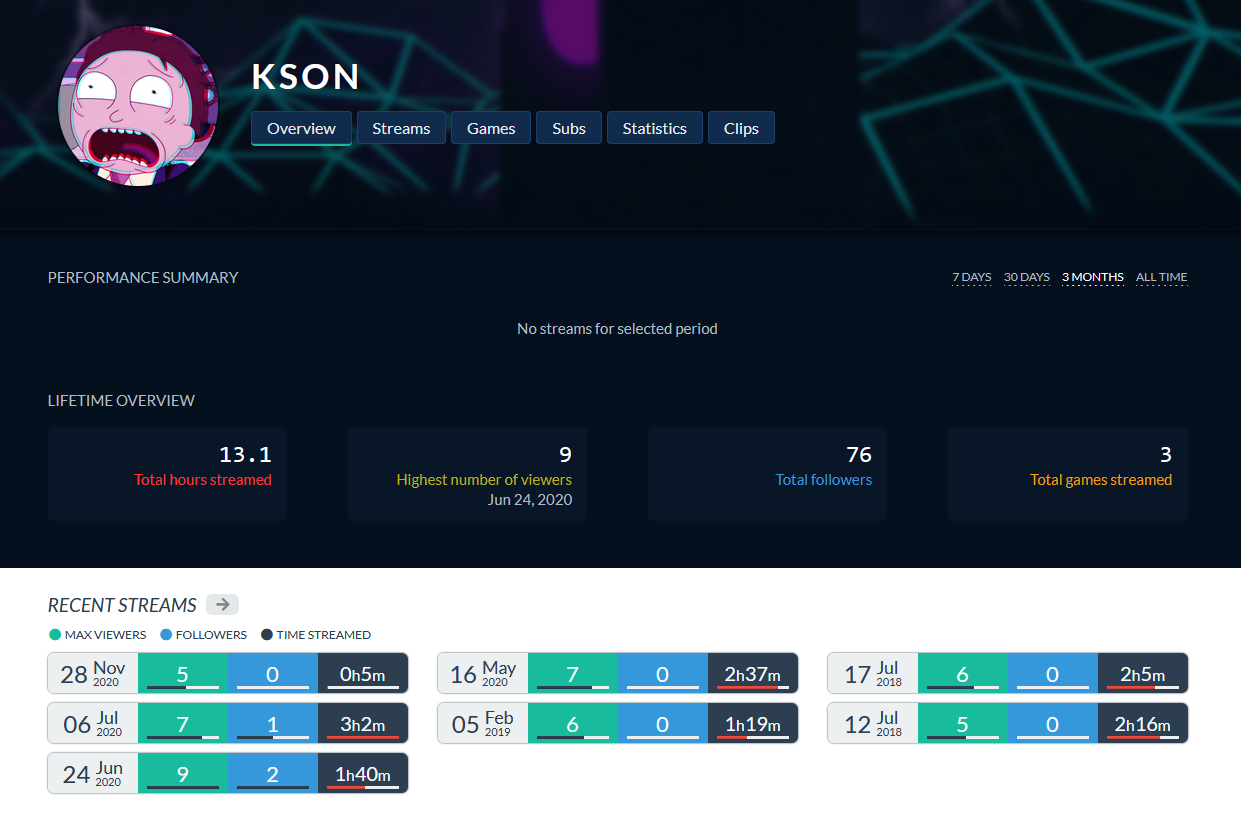Click the Total followers card
The image size is (1241, 813).
[x=767, y=474]
